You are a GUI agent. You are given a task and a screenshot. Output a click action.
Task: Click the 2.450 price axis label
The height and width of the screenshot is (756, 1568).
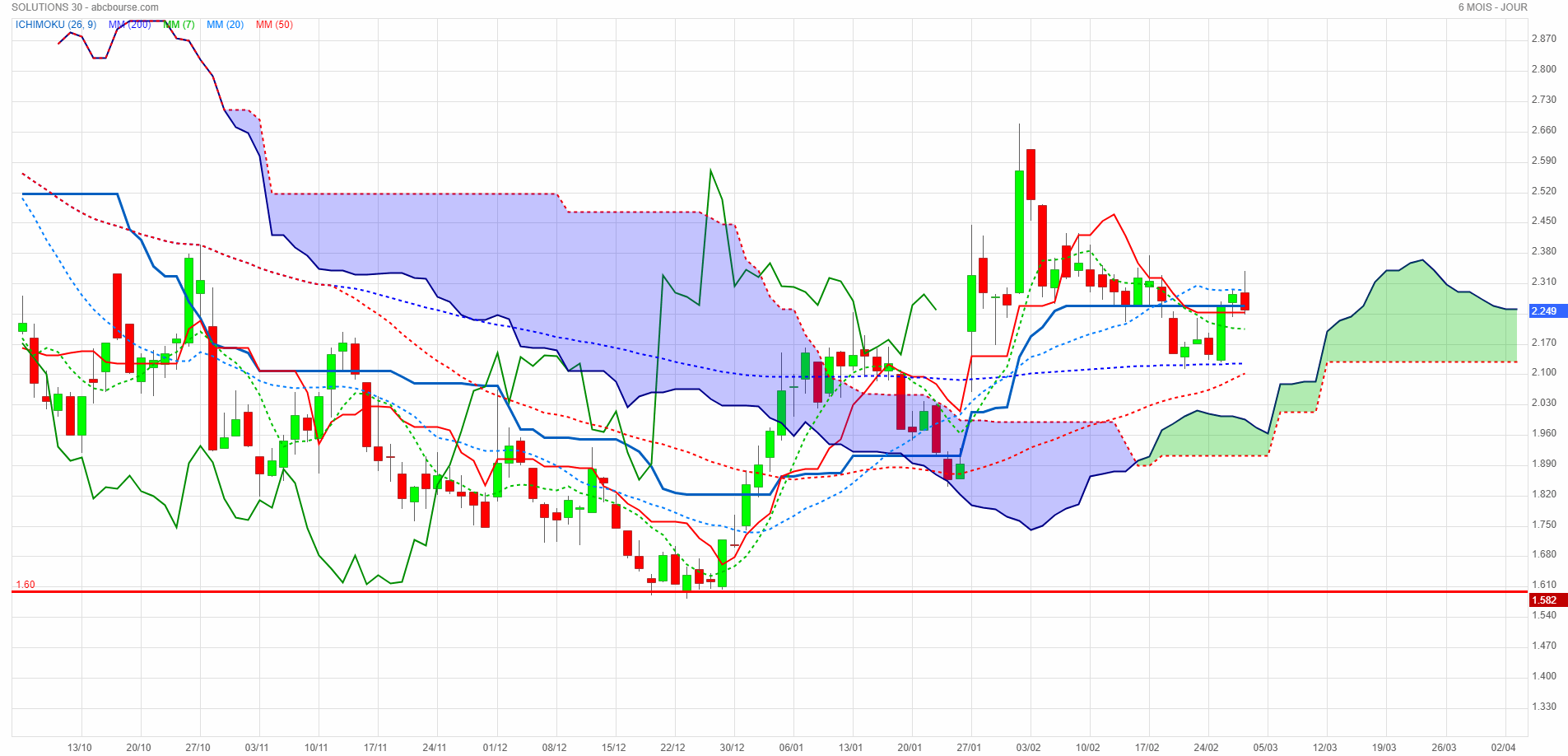pyautogui.click(x=1544, y=221)
